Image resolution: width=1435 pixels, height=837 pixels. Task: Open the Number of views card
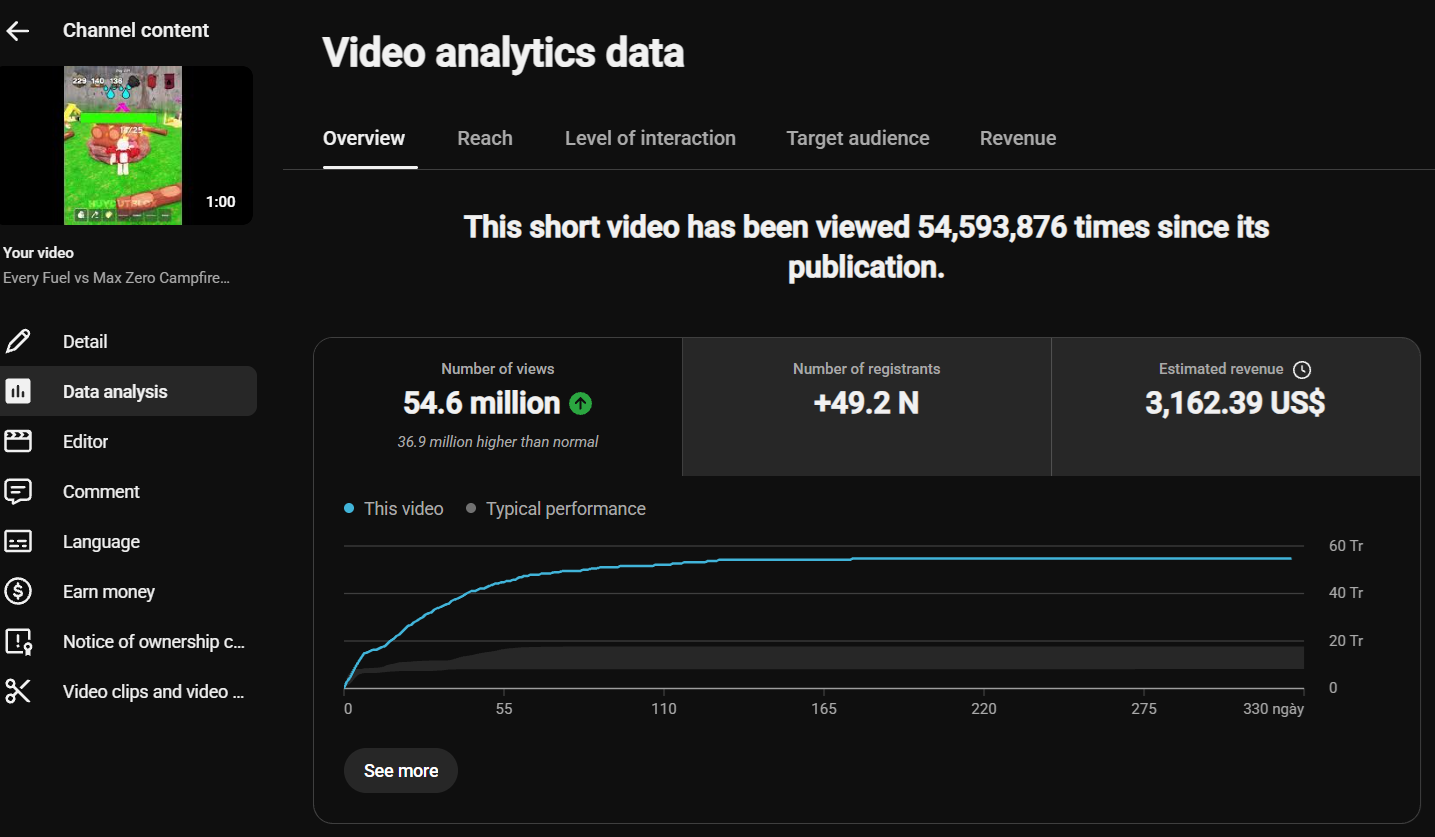[x=498, y=407]
